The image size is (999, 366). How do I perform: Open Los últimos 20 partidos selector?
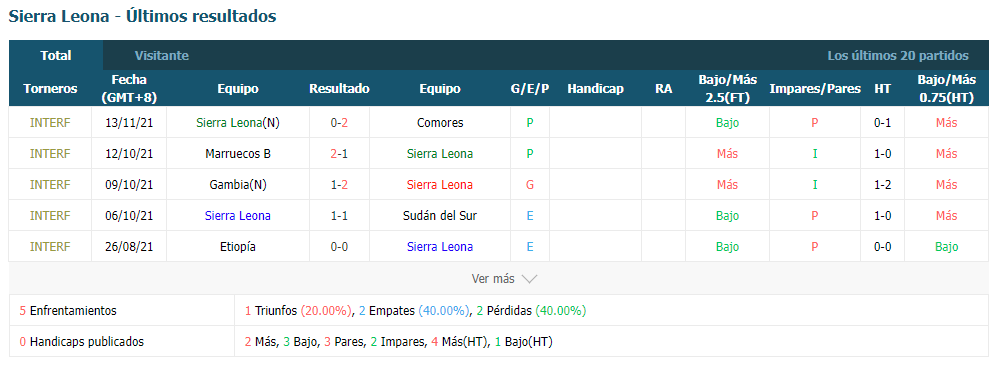[898, 55]
